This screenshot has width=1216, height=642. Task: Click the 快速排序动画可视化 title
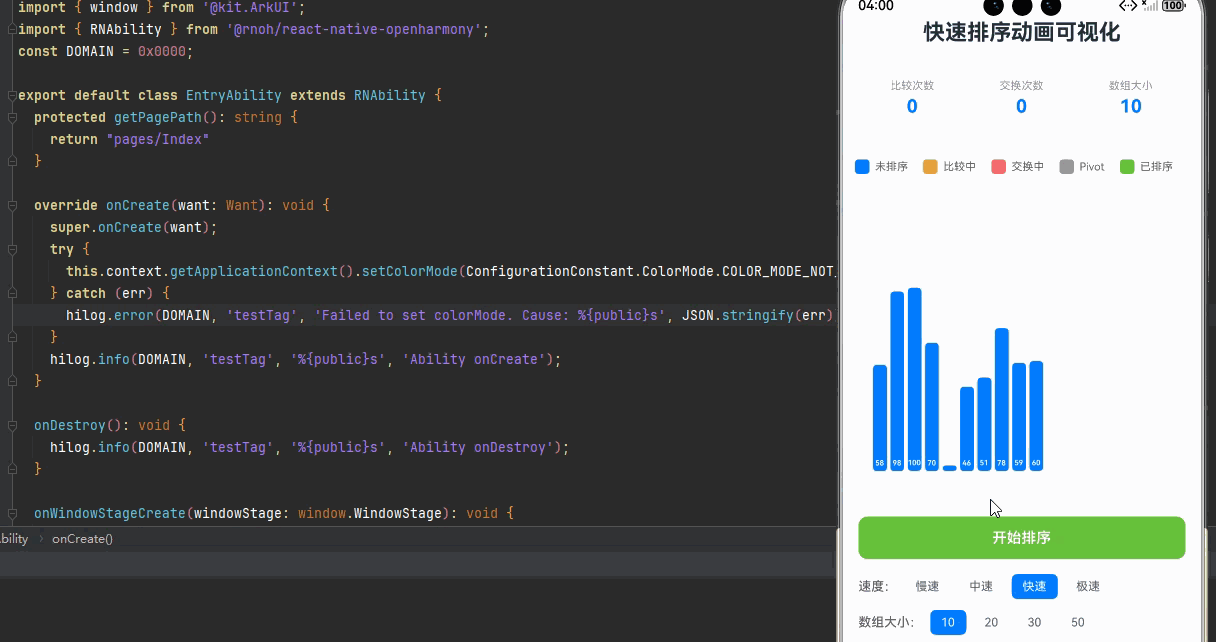point(1021,32)
